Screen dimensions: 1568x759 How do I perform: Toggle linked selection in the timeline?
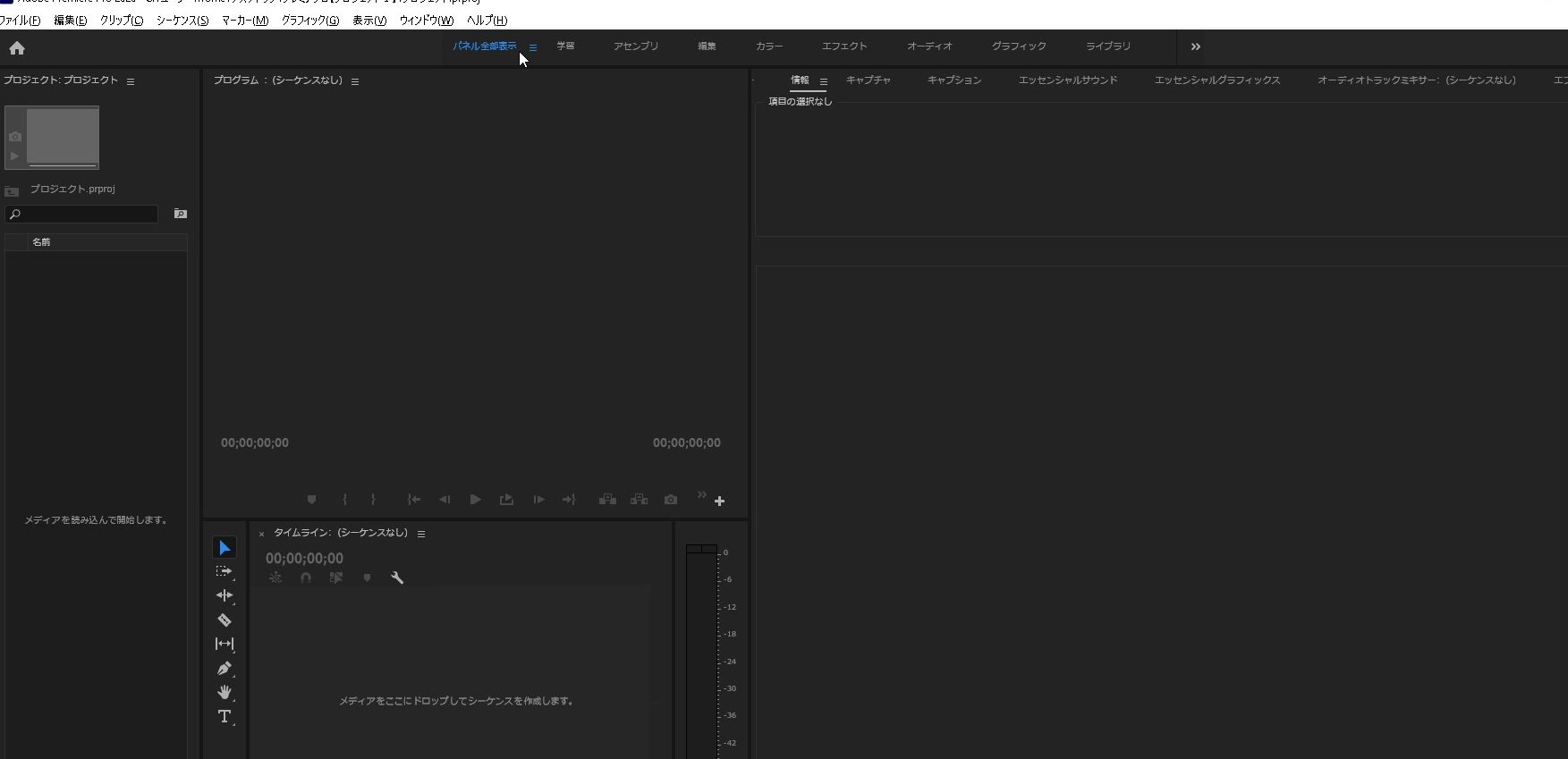coord(336,578)
